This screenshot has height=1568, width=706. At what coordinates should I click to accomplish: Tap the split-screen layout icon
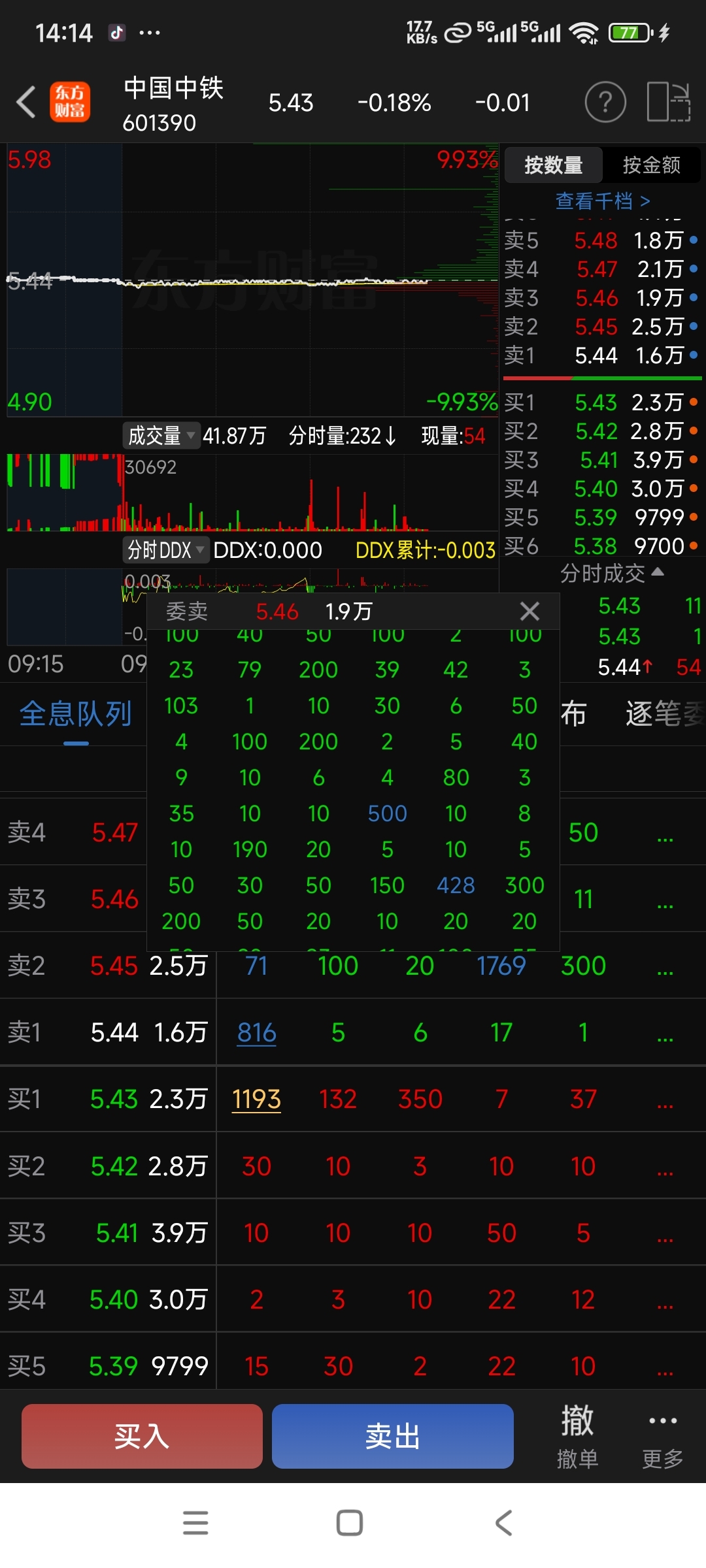click(x=668, y=102)
